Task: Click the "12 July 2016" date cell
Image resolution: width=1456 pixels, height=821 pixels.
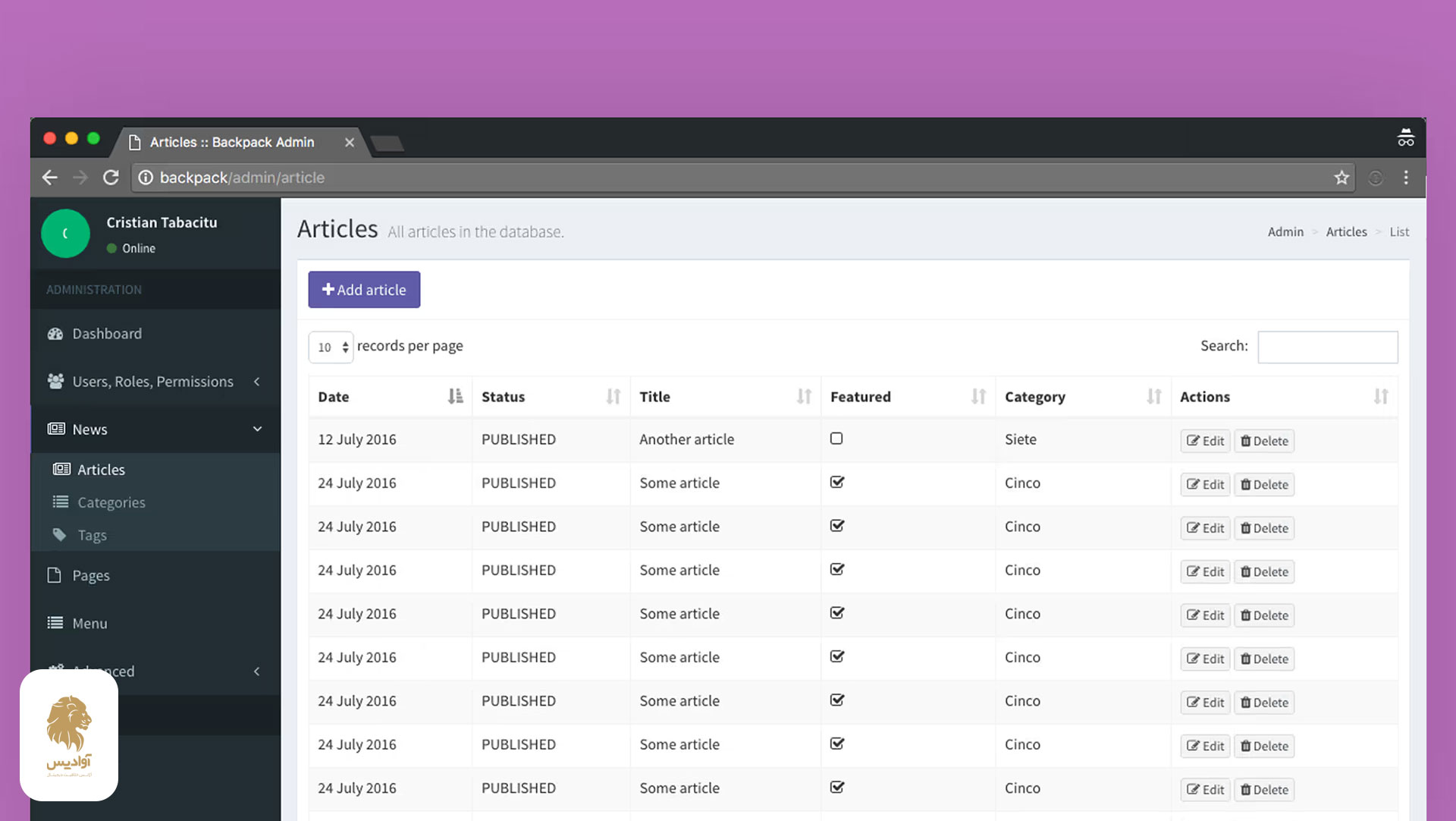Action: point(356,439)
